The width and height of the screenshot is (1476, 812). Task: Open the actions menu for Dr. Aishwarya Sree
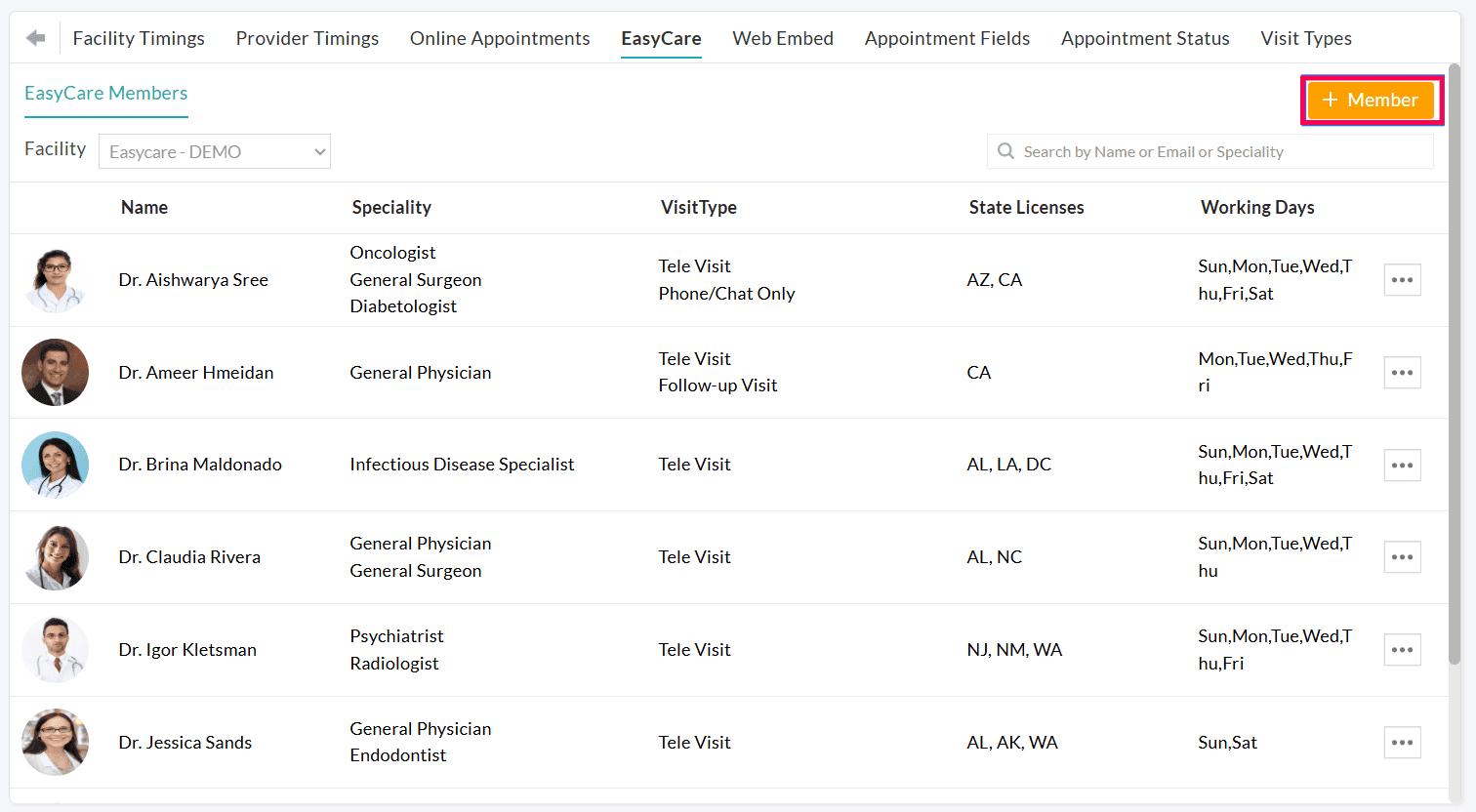tap(1402, 279)
